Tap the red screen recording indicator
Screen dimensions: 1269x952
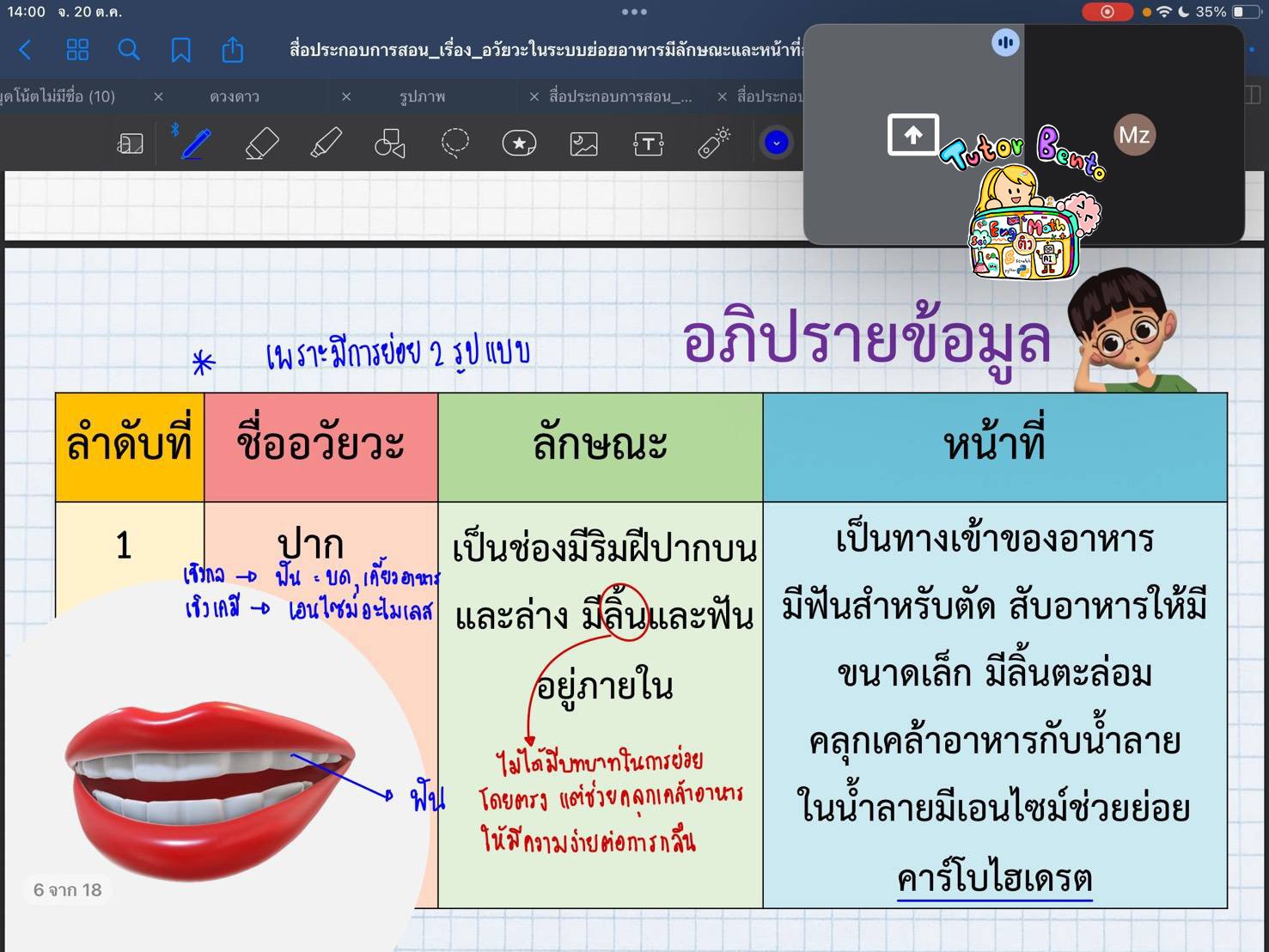pos(1107,12)
